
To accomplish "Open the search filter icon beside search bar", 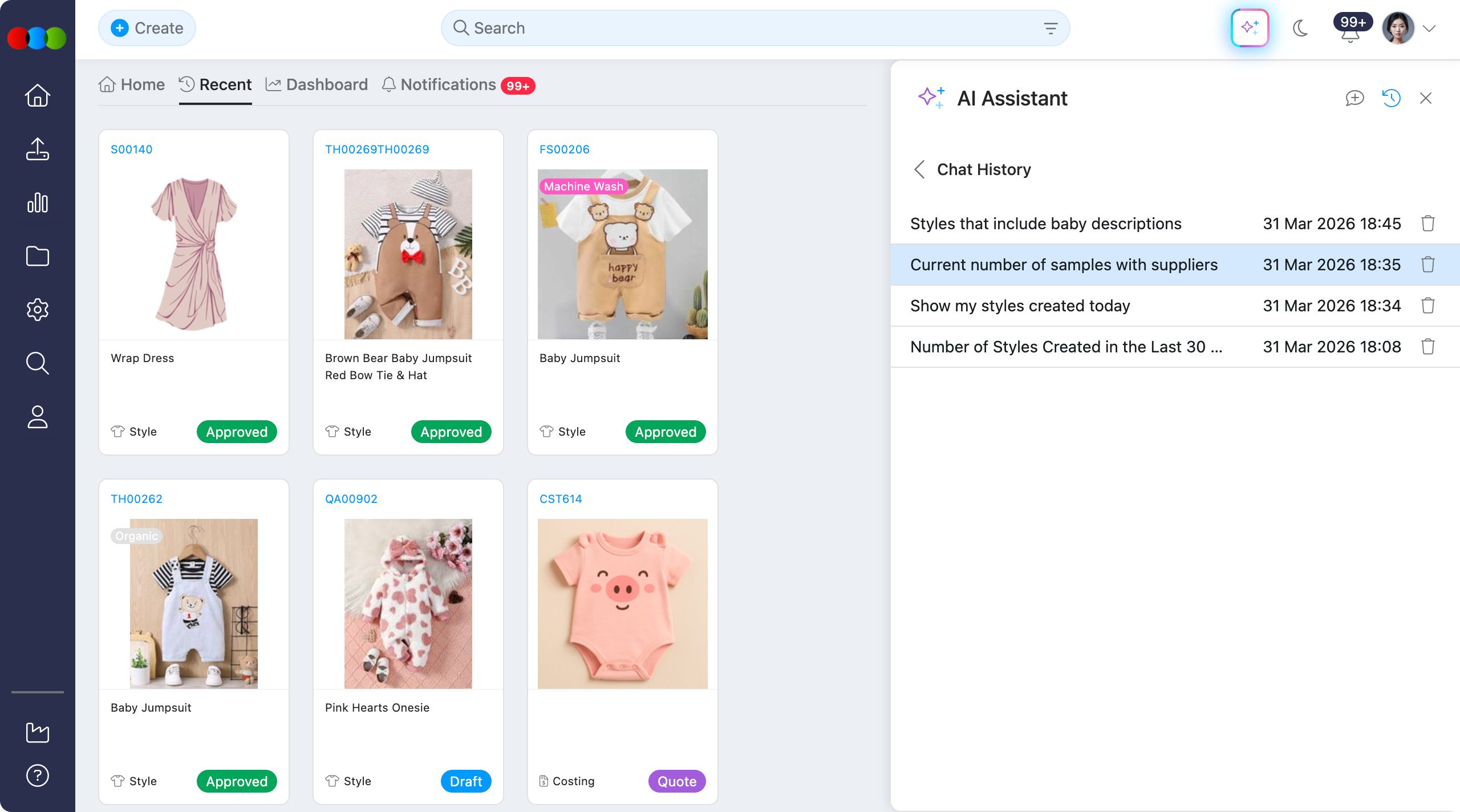I will pos(1051,27).
